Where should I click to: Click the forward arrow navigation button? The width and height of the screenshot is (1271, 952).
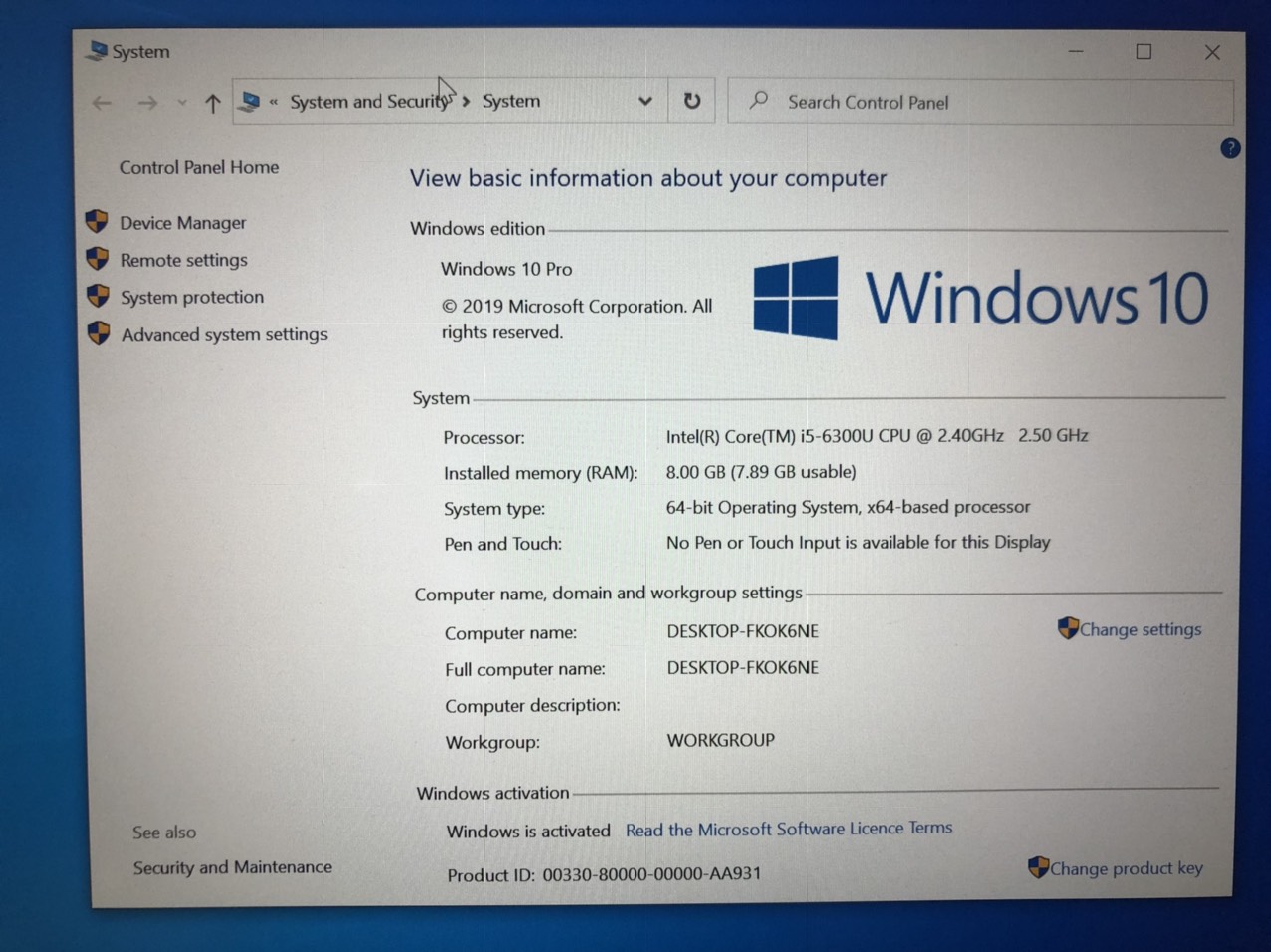pyautogui.click(x=147, y=103)
